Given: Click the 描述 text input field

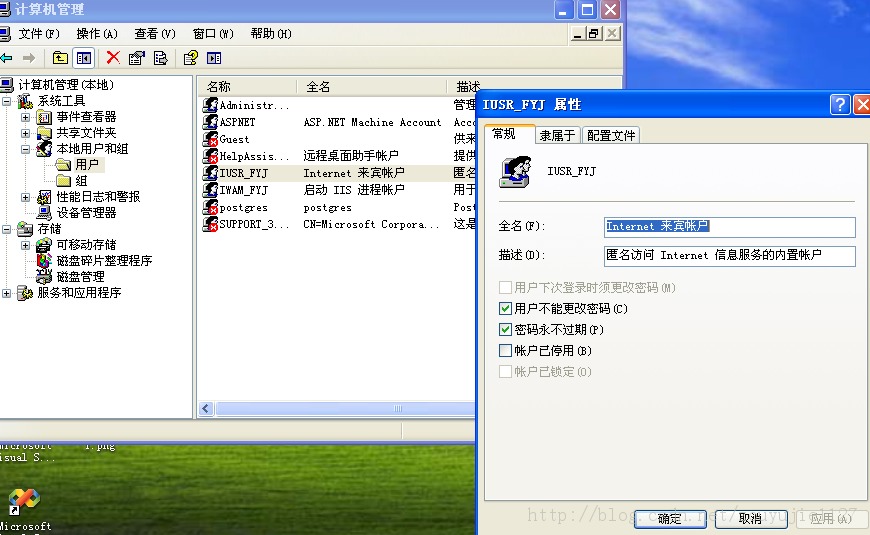Looking at the screenshot, I should tap(729, 256).
